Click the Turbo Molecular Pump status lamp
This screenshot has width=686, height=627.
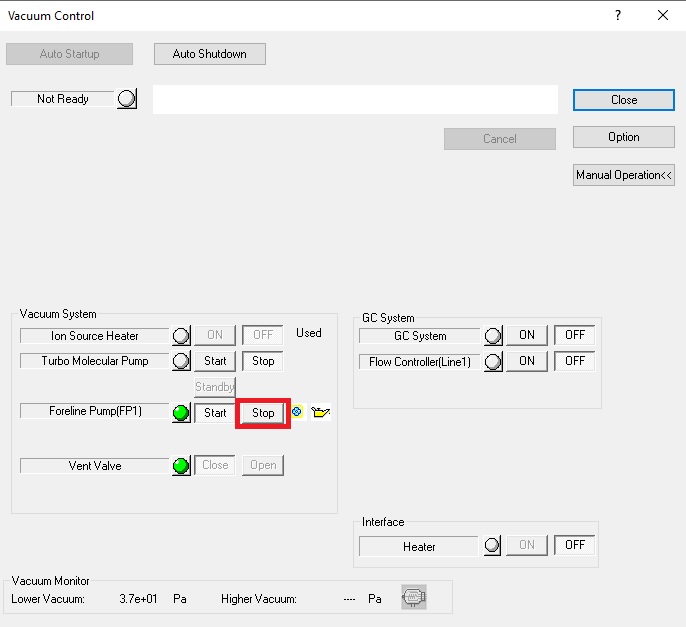tap(181, 361)
